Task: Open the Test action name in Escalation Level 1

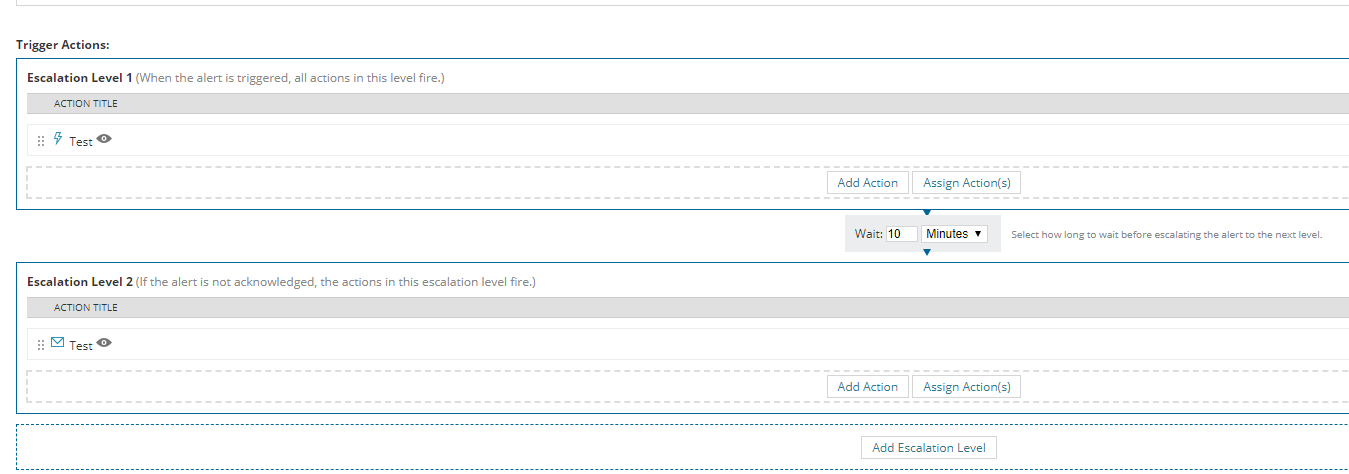Action: coord(81,142)
